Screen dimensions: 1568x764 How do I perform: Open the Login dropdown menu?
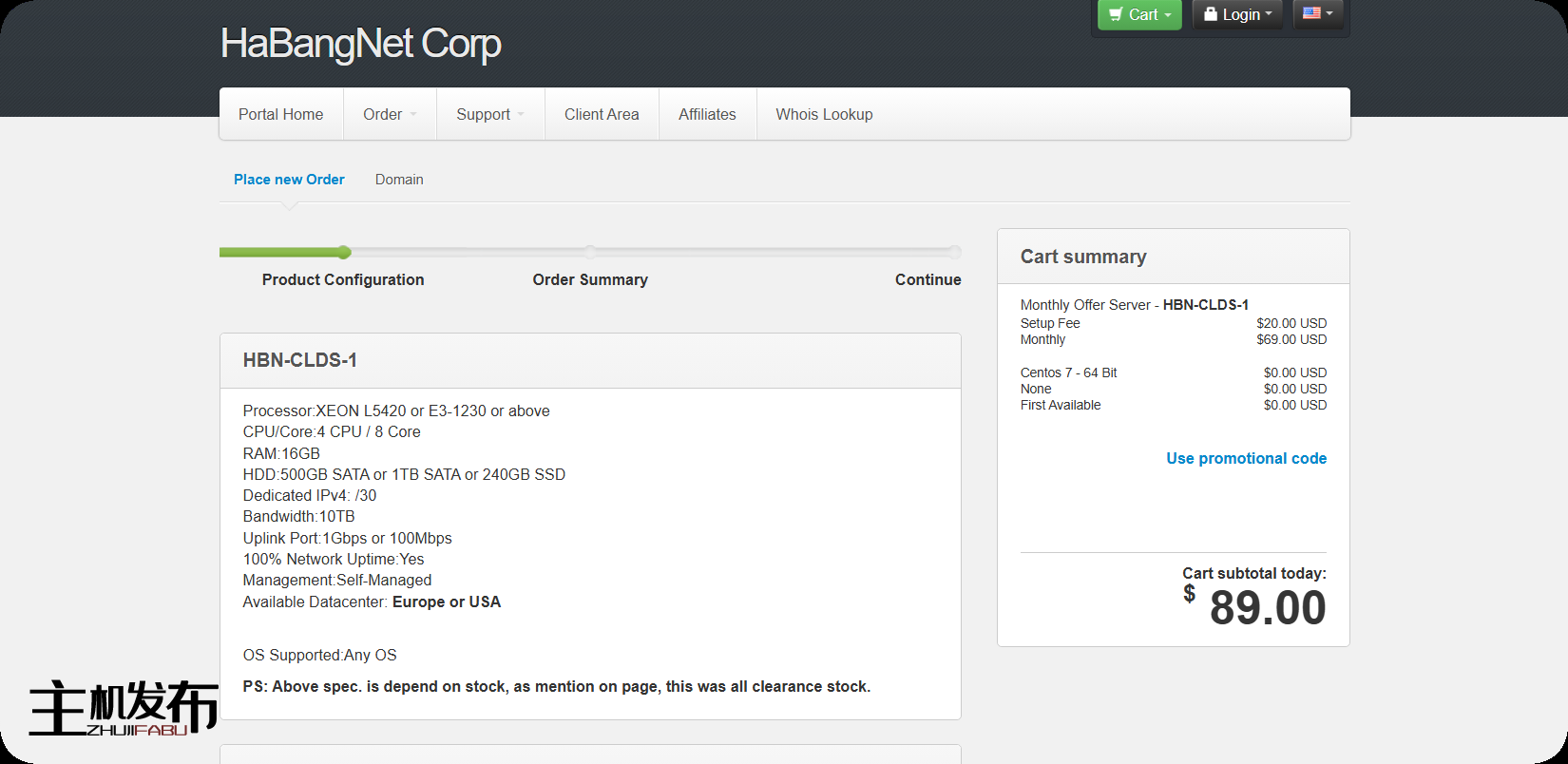click(1237, 14)
